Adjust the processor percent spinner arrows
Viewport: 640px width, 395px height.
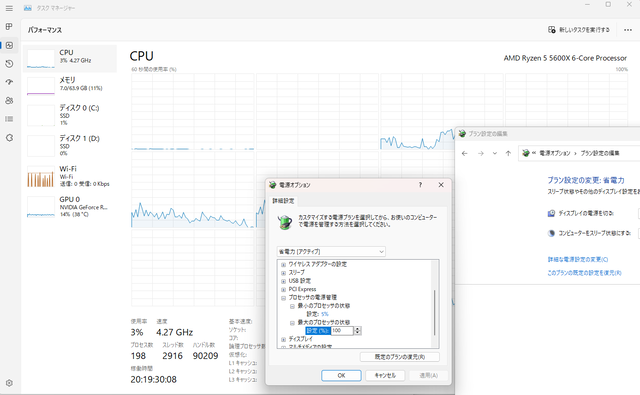tap(358, 331)
